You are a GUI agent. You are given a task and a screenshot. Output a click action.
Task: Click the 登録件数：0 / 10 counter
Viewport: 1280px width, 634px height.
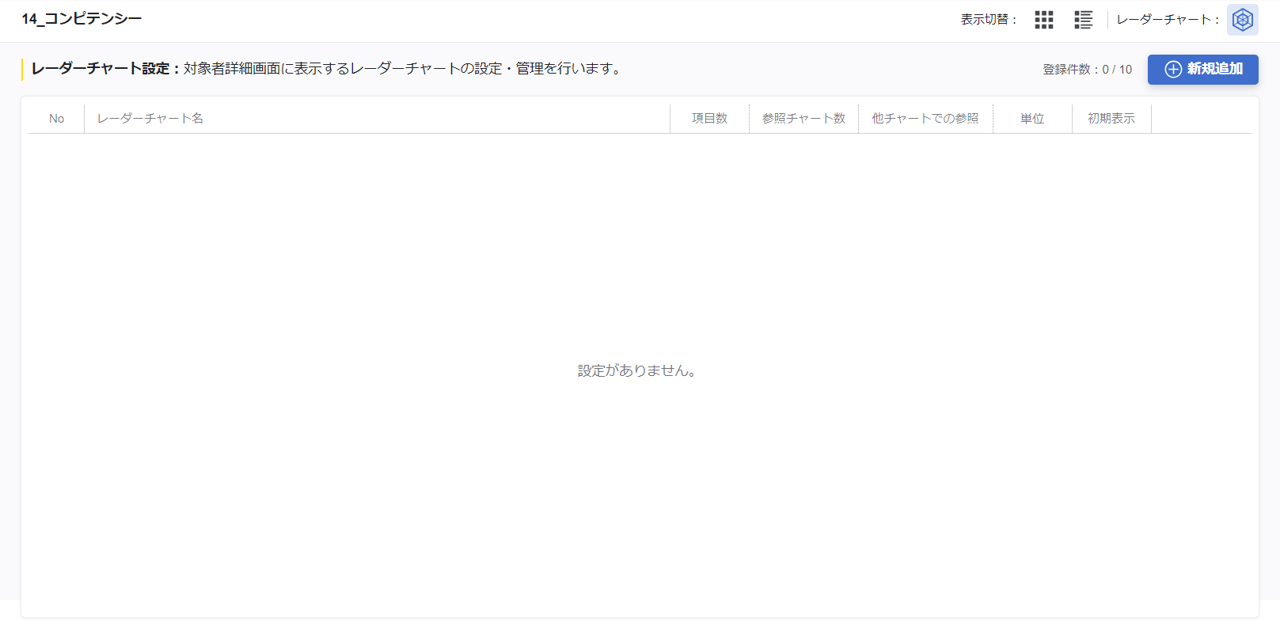pos(1087,69)
